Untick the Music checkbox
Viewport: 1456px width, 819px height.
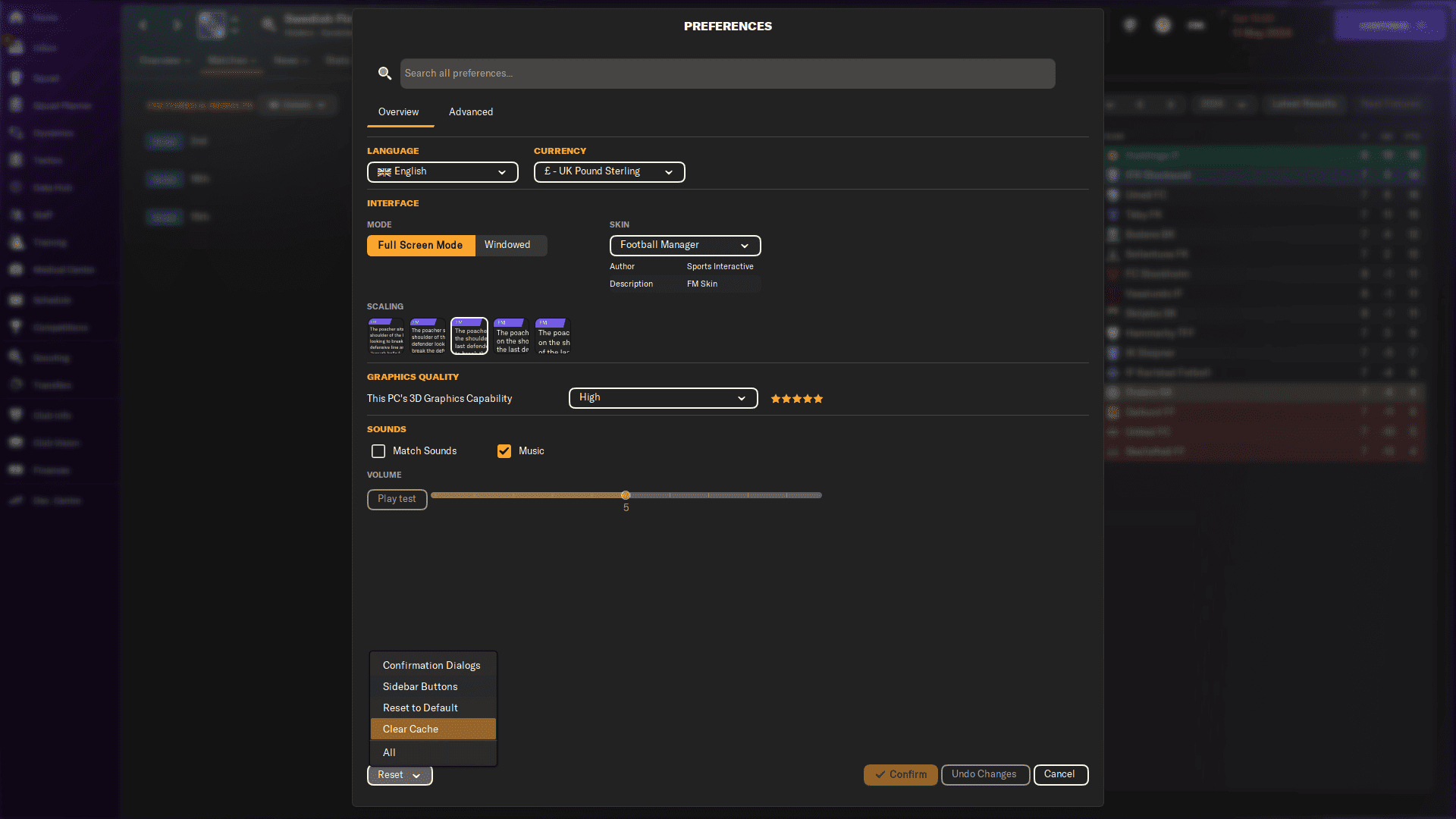[x=504, y=451]
